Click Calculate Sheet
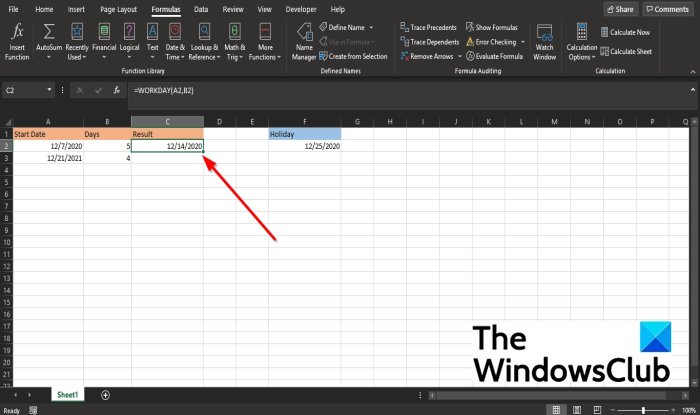Image resolution: width=700 pixels, height=415 pixels. [x=626, y=51]
